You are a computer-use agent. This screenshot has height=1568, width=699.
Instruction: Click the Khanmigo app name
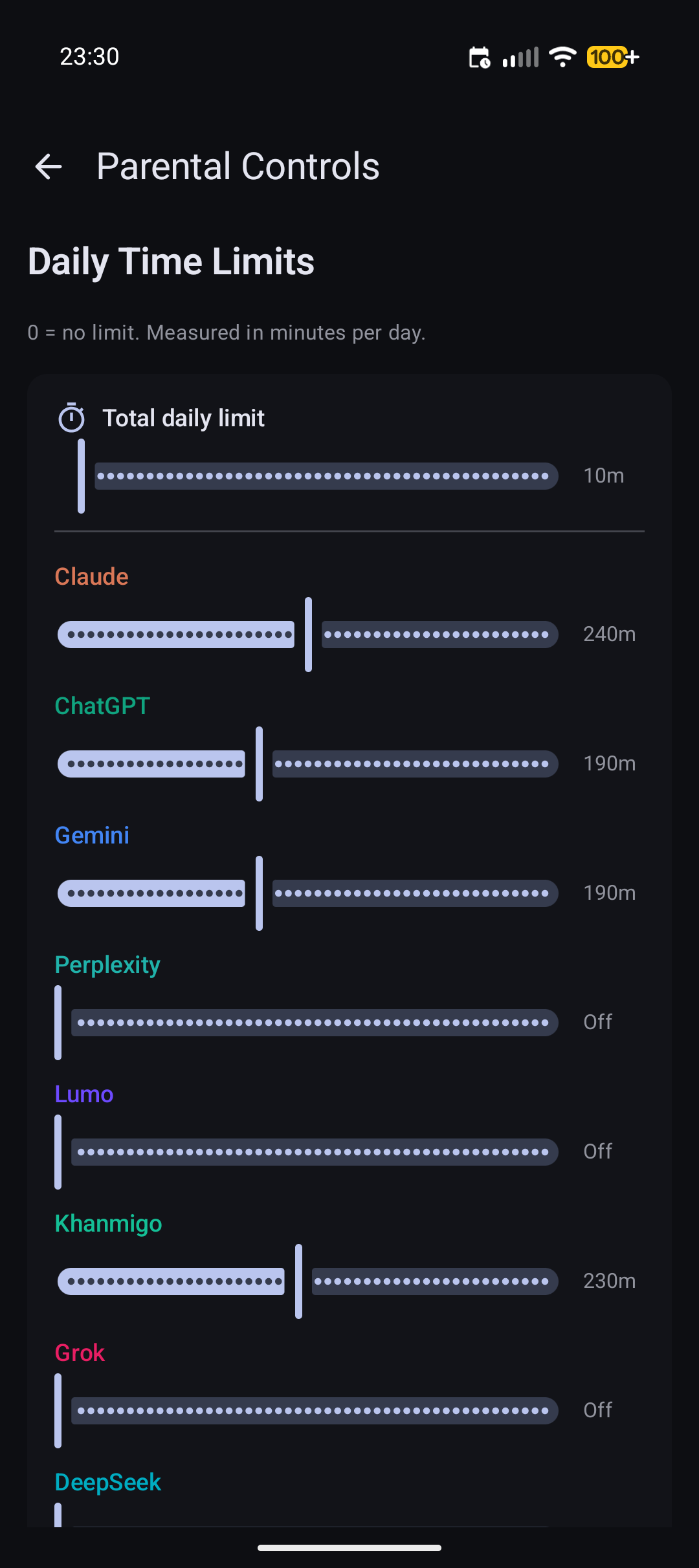(x=108, y=1223)
